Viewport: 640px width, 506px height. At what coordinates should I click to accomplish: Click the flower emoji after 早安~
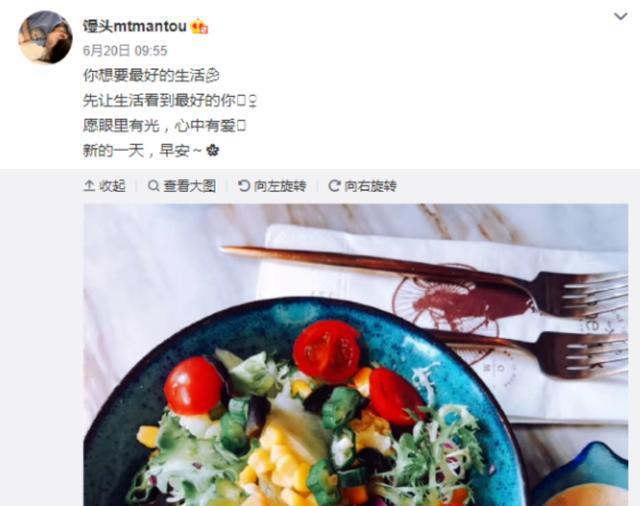point(212,151)
